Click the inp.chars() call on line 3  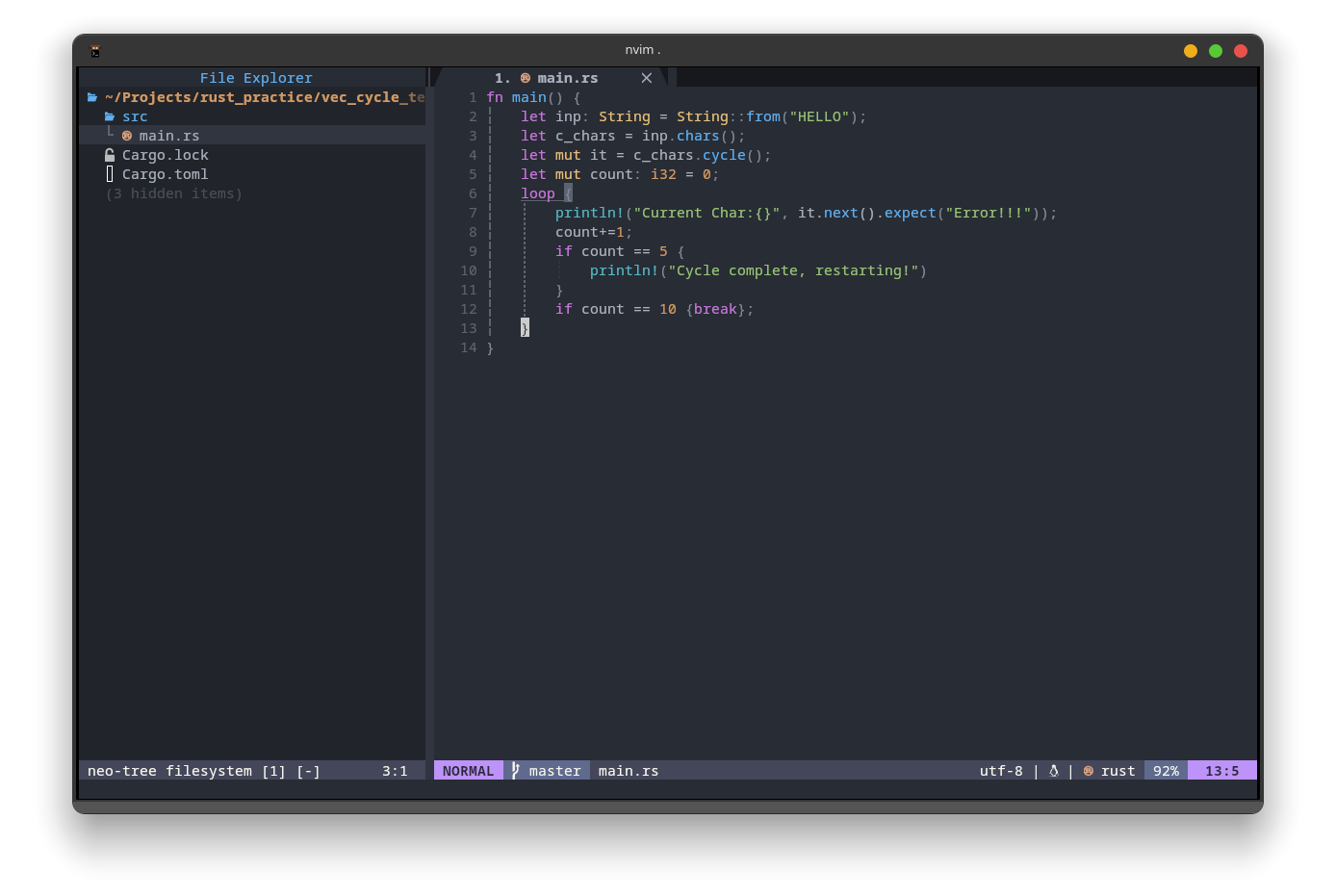(x=689, y=136)
